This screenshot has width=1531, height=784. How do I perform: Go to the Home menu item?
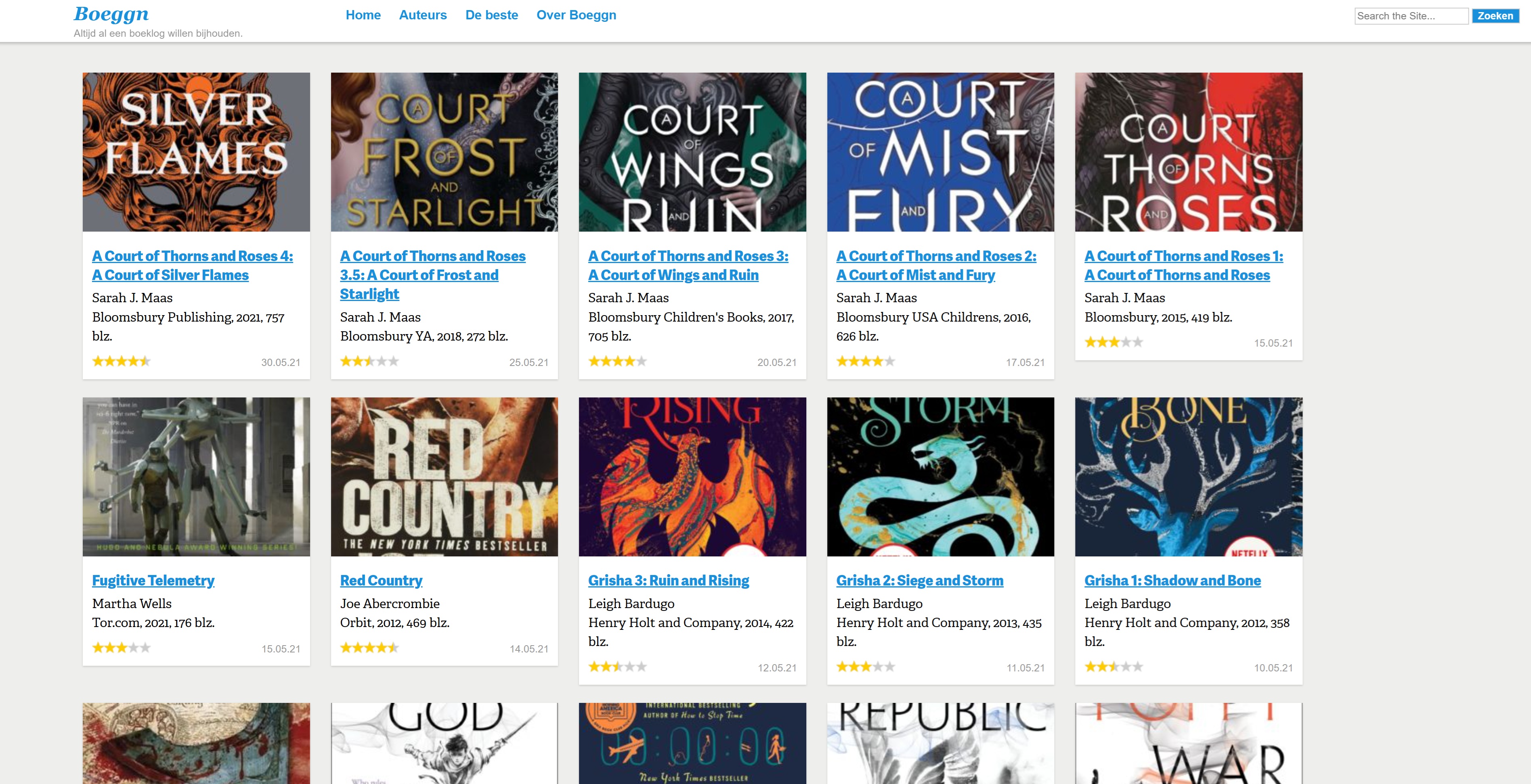(x=363, y=15)
